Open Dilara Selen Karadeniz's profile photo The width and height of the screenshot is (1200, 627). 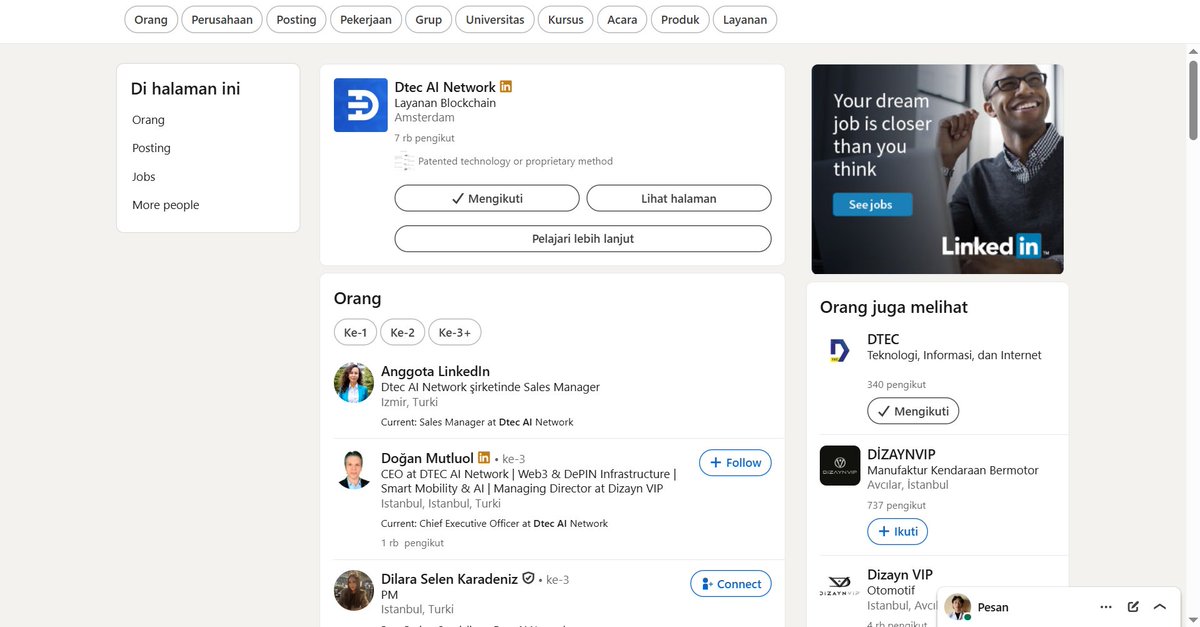pyautogui.click(x=354, y=590)
